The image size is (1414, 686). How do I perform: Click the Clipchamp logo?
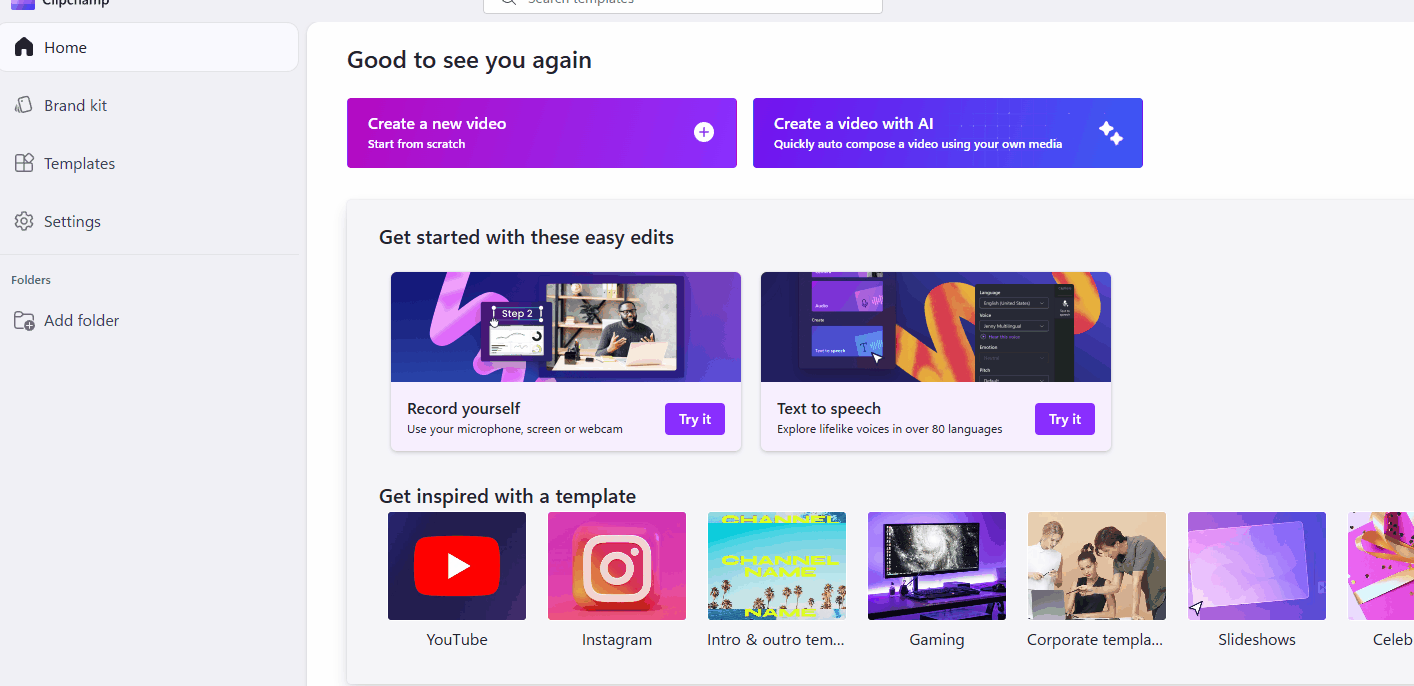[x=20, y=3]
